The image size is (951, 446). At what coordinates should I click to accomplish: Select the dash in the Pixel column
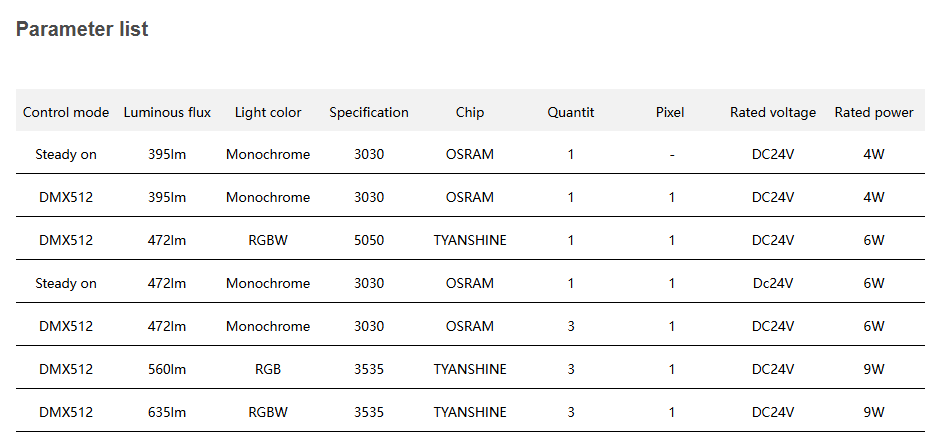pyautogui.click(x=672, y=155)
